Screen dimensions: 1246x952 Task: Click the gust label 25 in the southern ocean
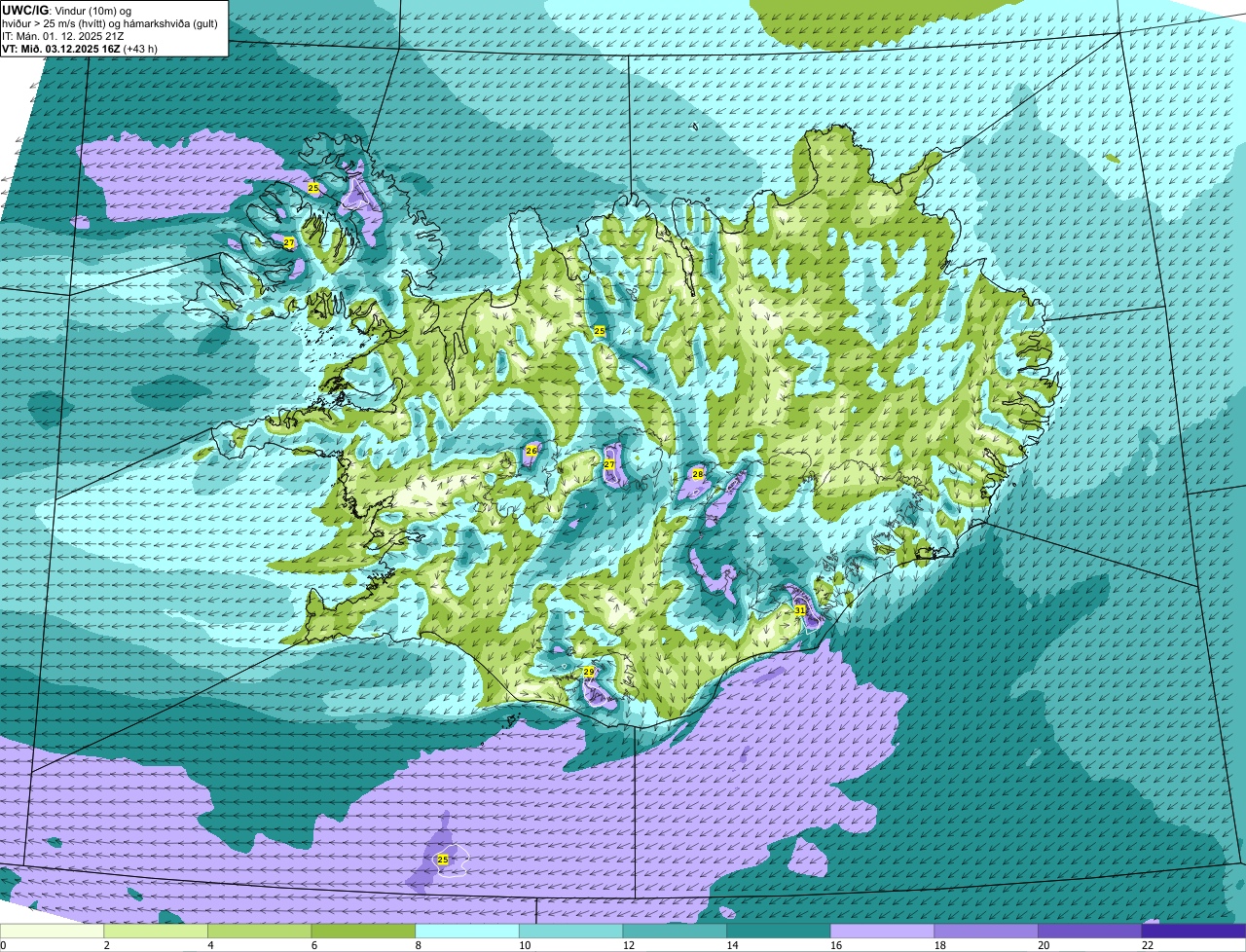(x=443, y=860)
